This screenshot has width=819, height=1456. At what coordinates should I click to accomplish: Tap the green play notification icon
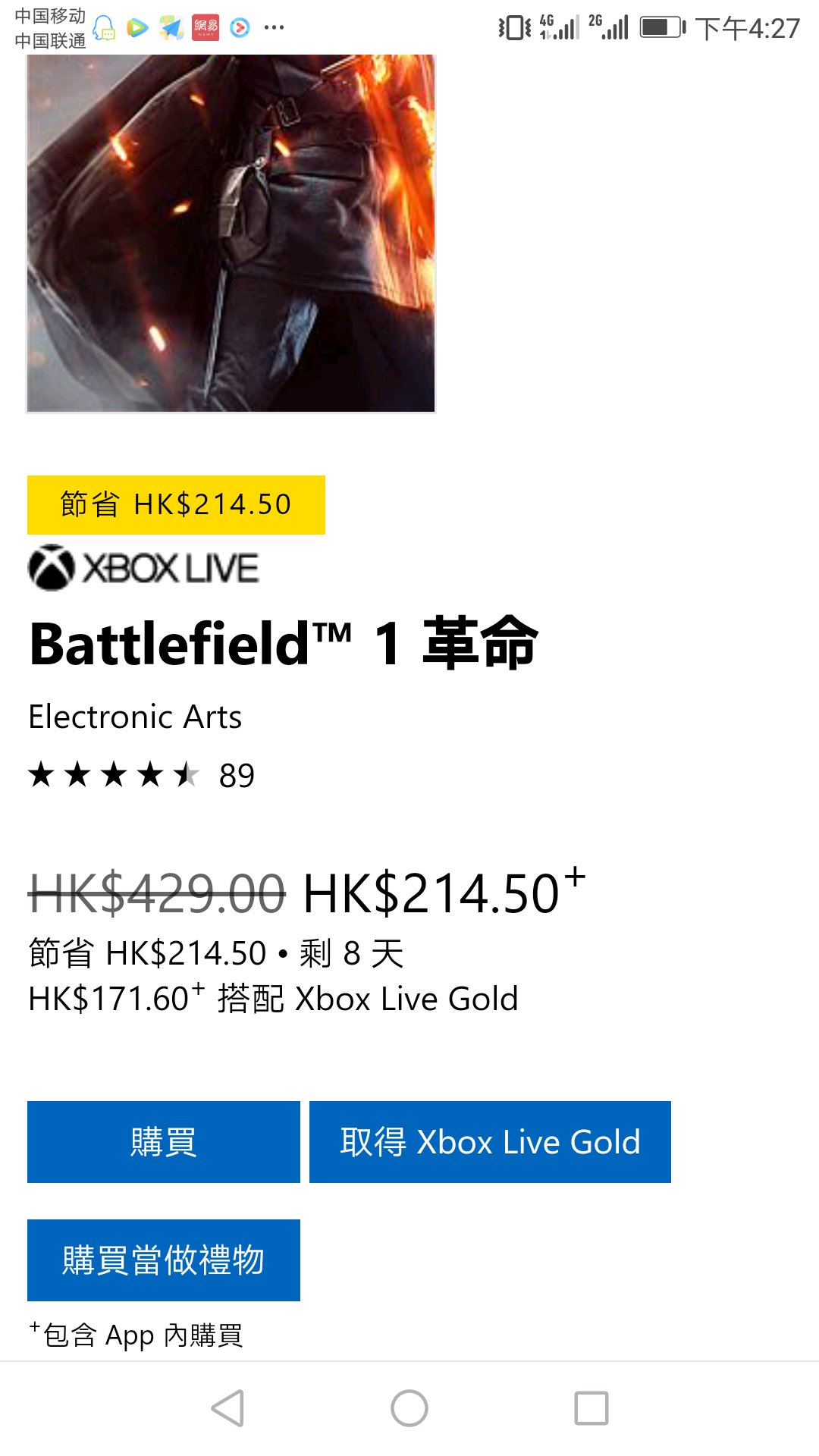pos(137,28)
